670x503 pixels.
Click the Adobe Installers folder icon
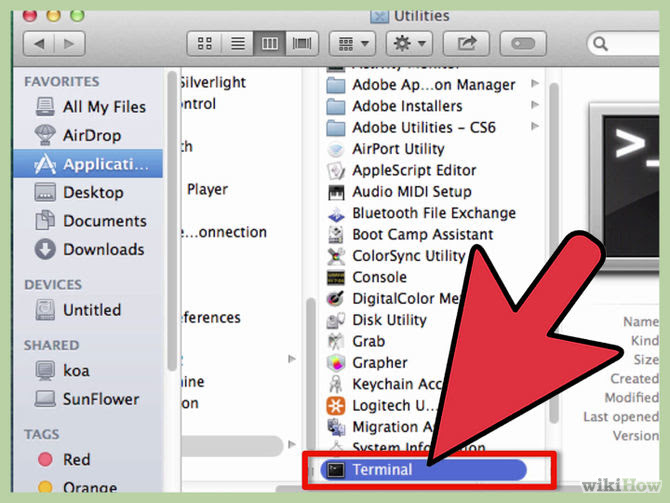click(336, 106)
